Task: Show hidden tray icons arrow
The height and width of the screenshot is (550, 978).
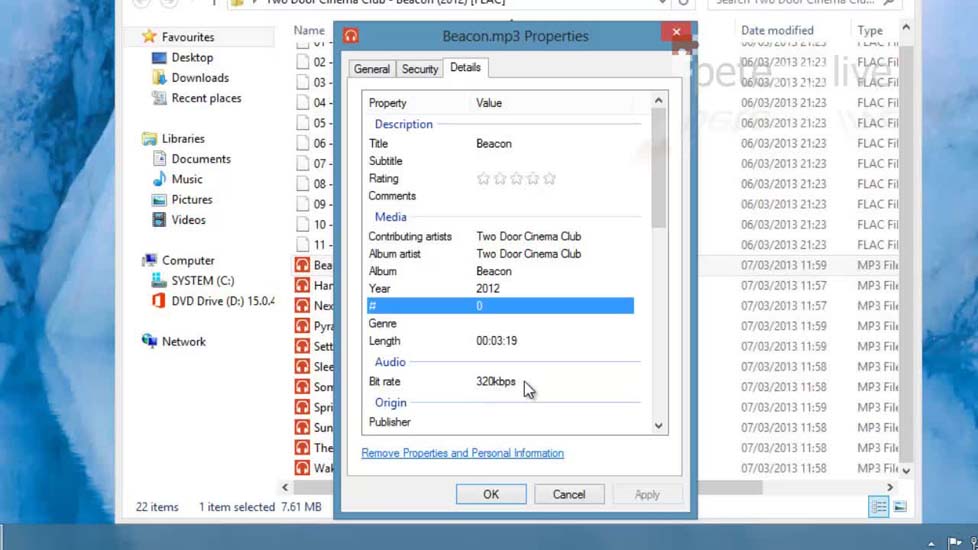Action: (931, 544)
